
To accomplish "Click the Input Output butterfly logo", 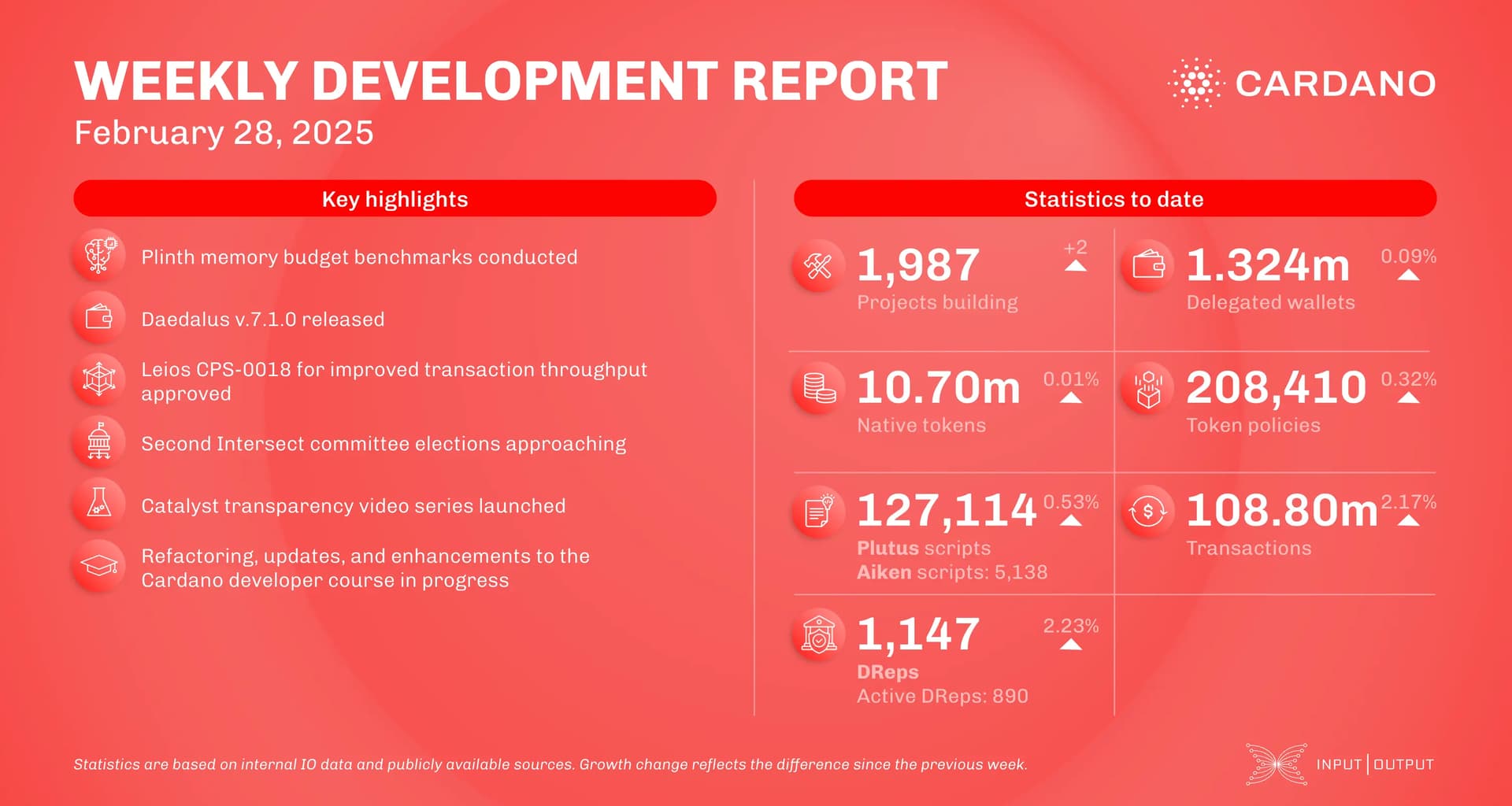I will point(1277,763).
